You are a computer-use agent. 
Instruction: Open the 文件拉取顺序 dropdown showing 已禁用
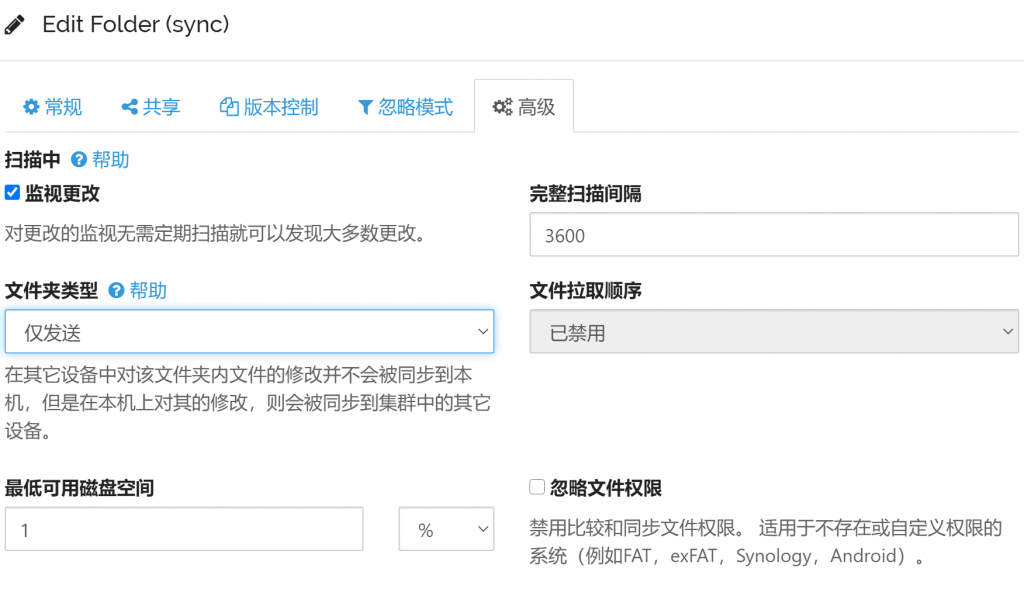click(774, 332)
